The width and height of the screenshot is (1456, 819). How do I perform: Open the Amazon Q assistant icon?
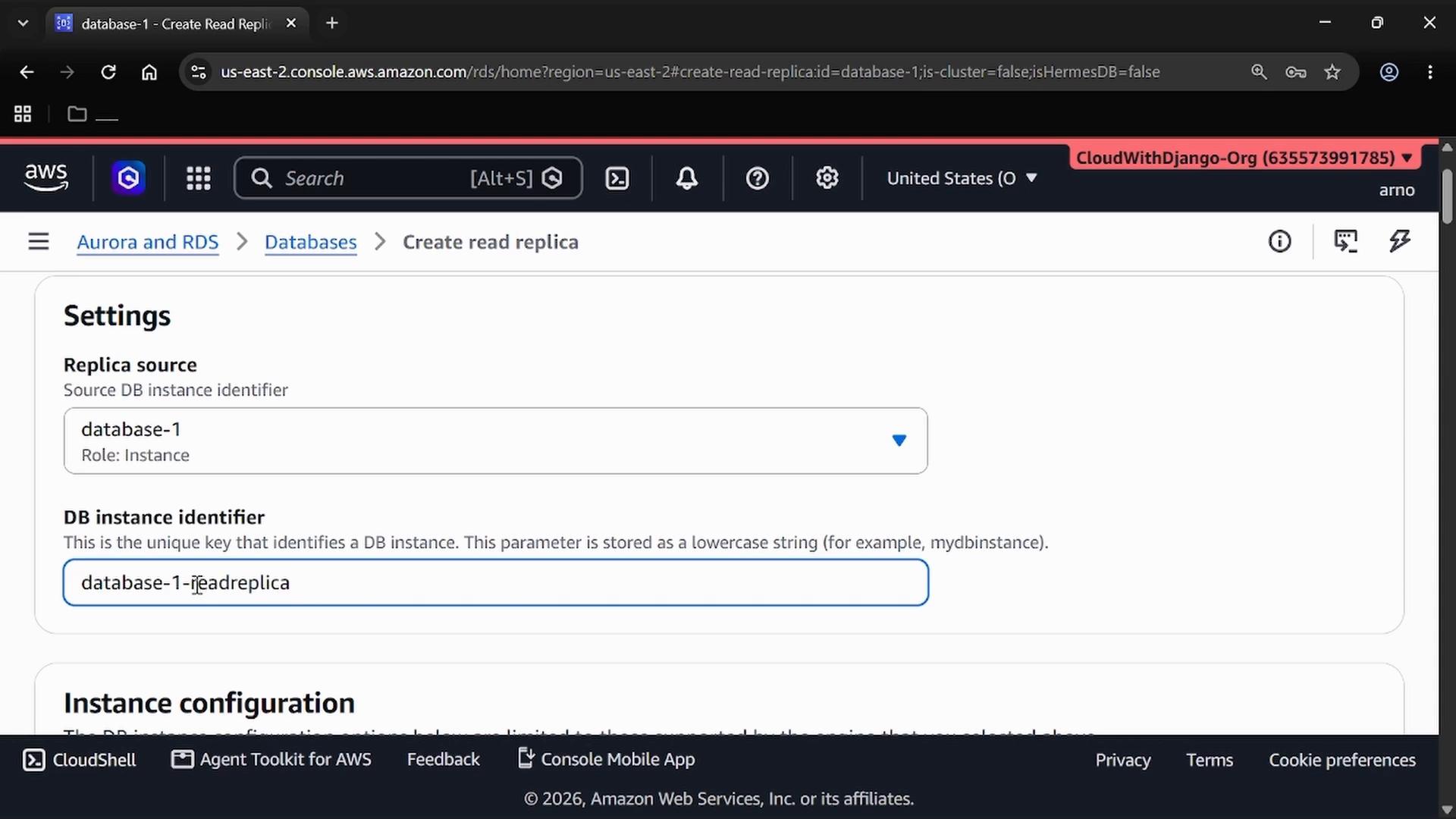pyautogui.click(x=128, y=178)
